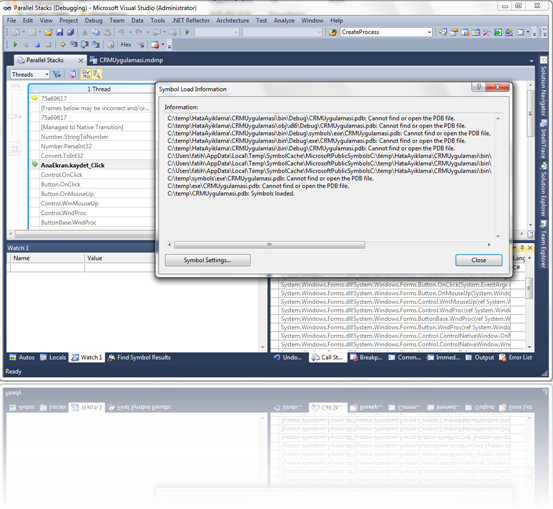Switch to CRMUygulamasi.mdmp tab
This screenshot has width=553, height=509.
click(x=126, y=60)
